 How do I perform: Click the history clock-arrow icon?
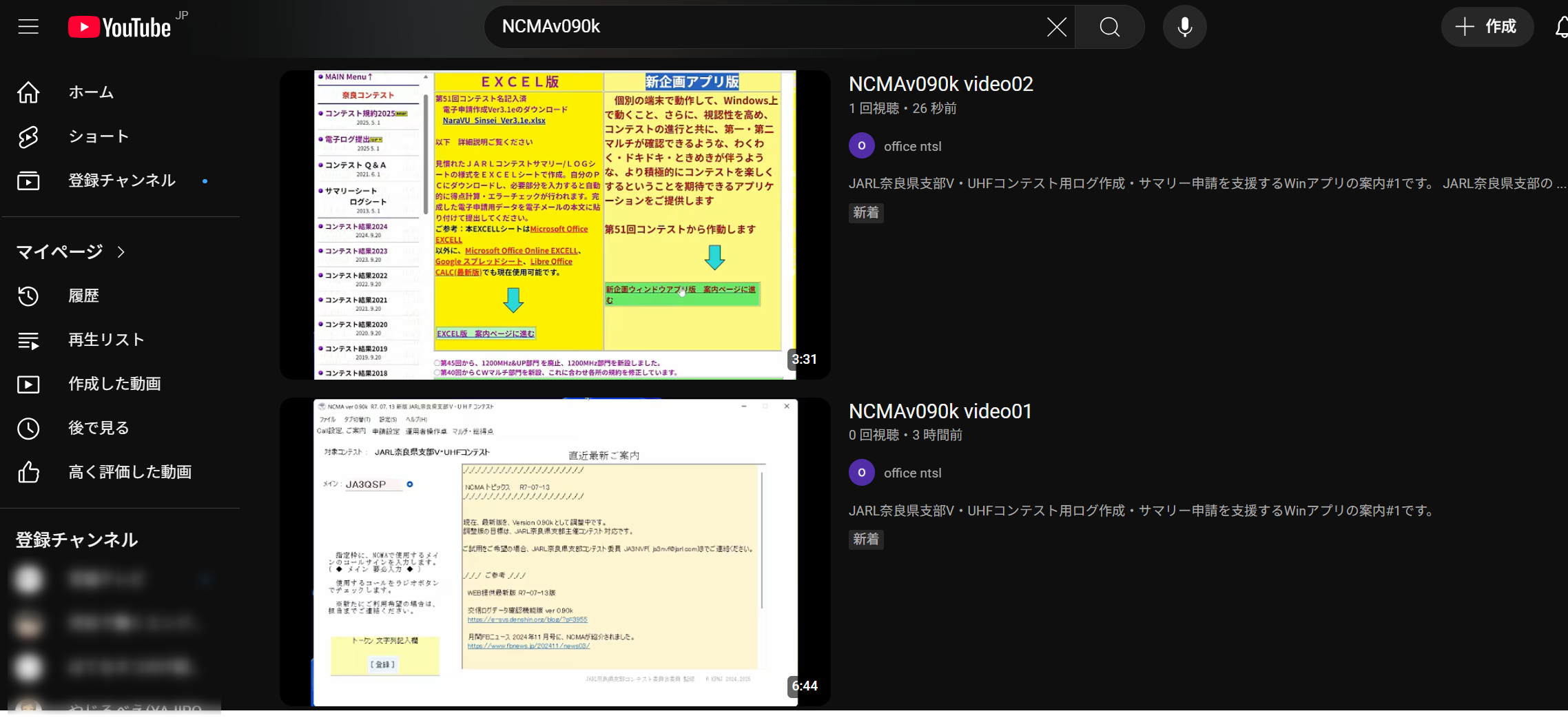tap(28, 296)
